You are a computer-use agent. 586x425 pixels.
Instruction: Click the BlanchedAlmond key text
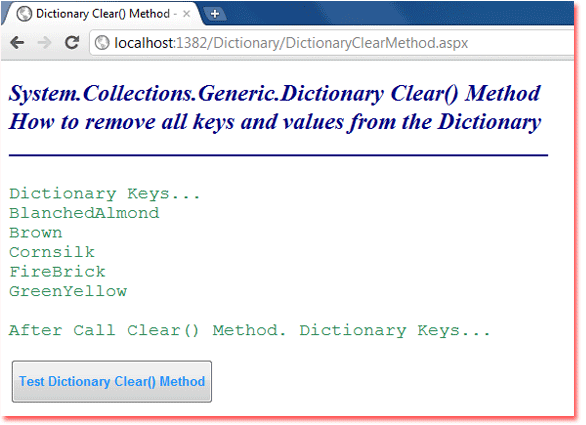pos(84,213)
